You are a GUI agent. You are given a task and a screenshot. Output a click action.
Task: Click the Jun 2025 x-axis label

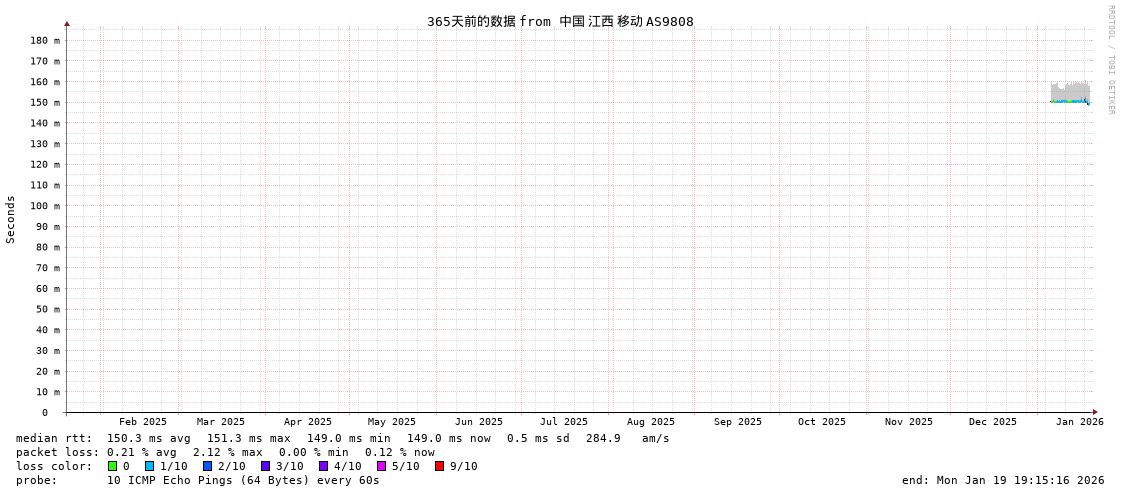[479, 422]
